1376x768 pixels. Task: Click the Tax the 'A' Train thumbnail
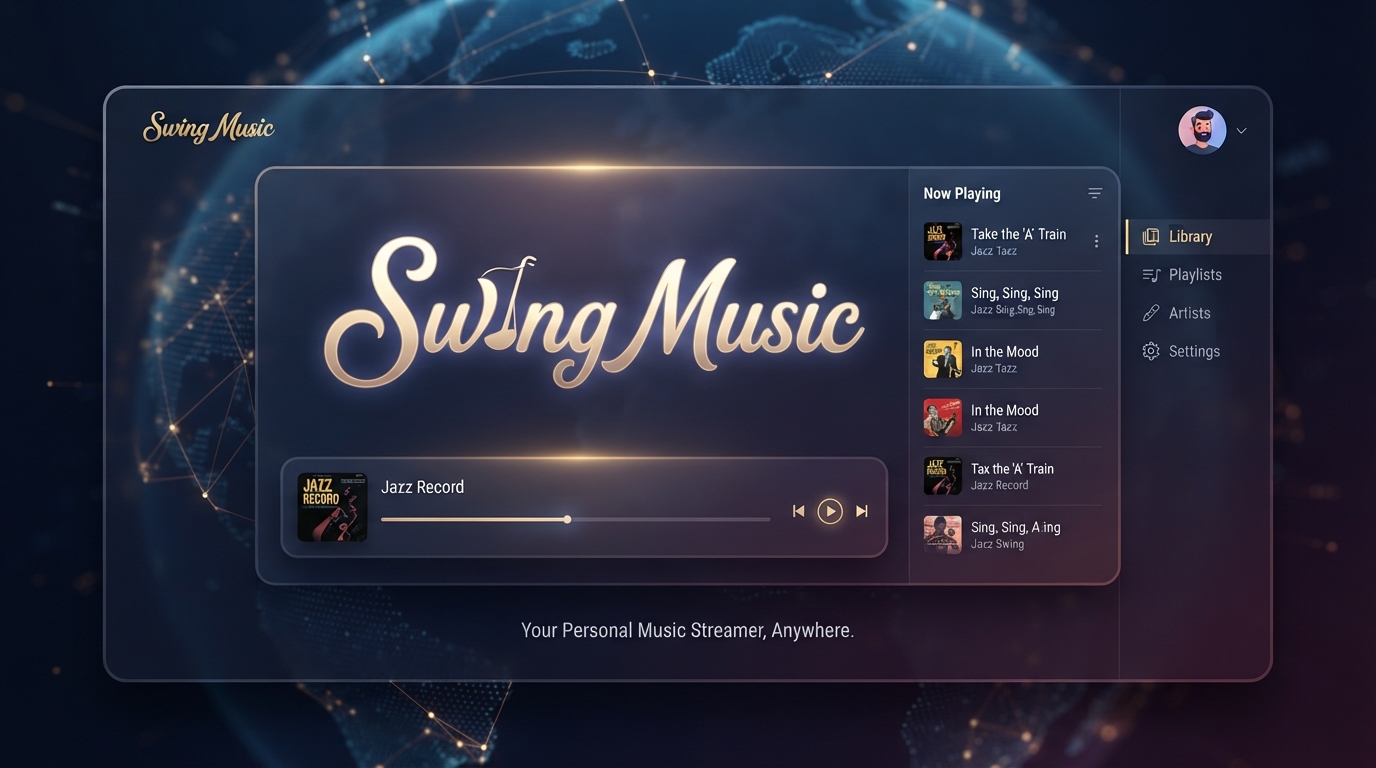coord(942,476)
